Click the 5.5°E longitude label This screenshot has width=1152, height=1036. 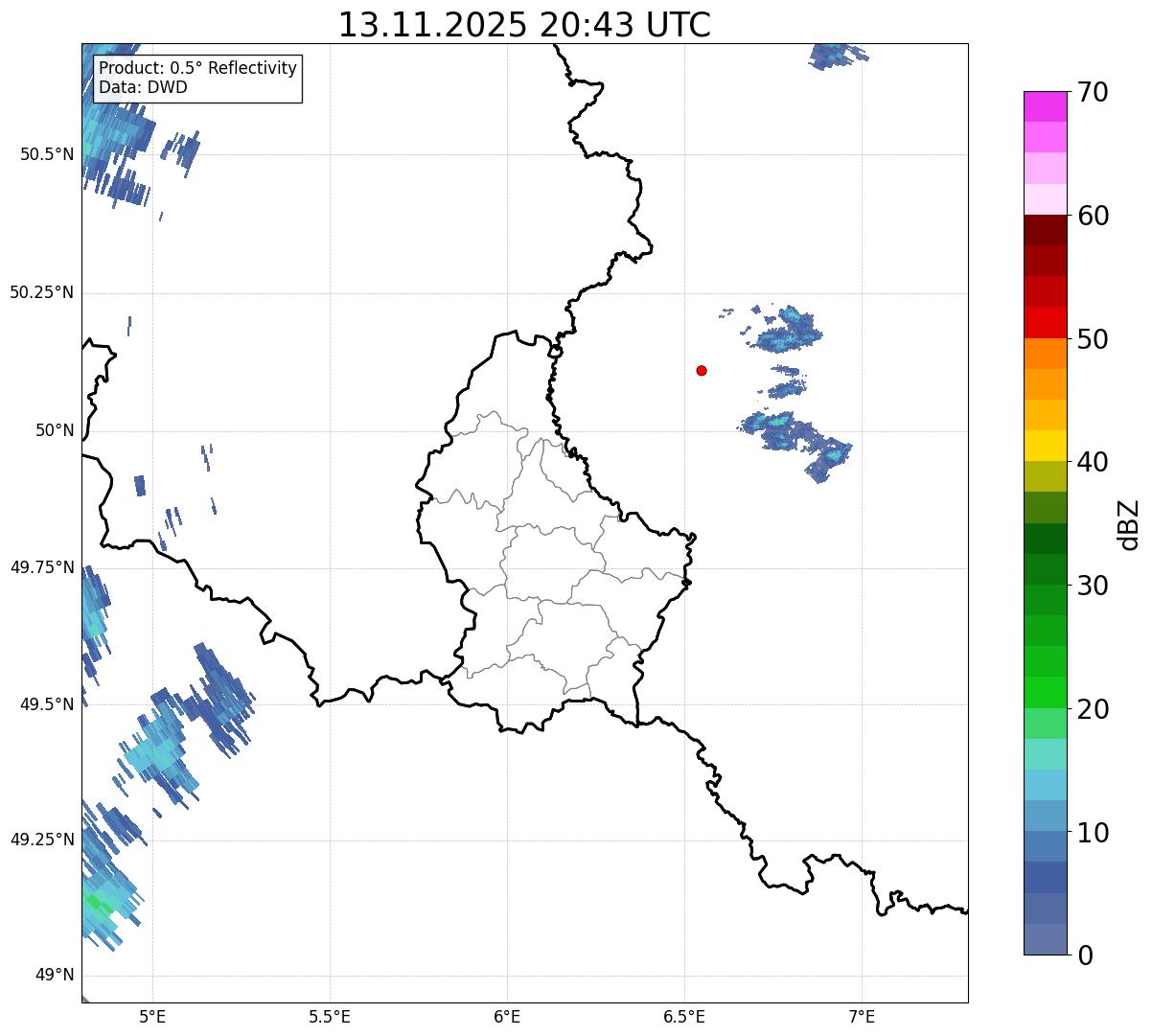click(330, 1017)
